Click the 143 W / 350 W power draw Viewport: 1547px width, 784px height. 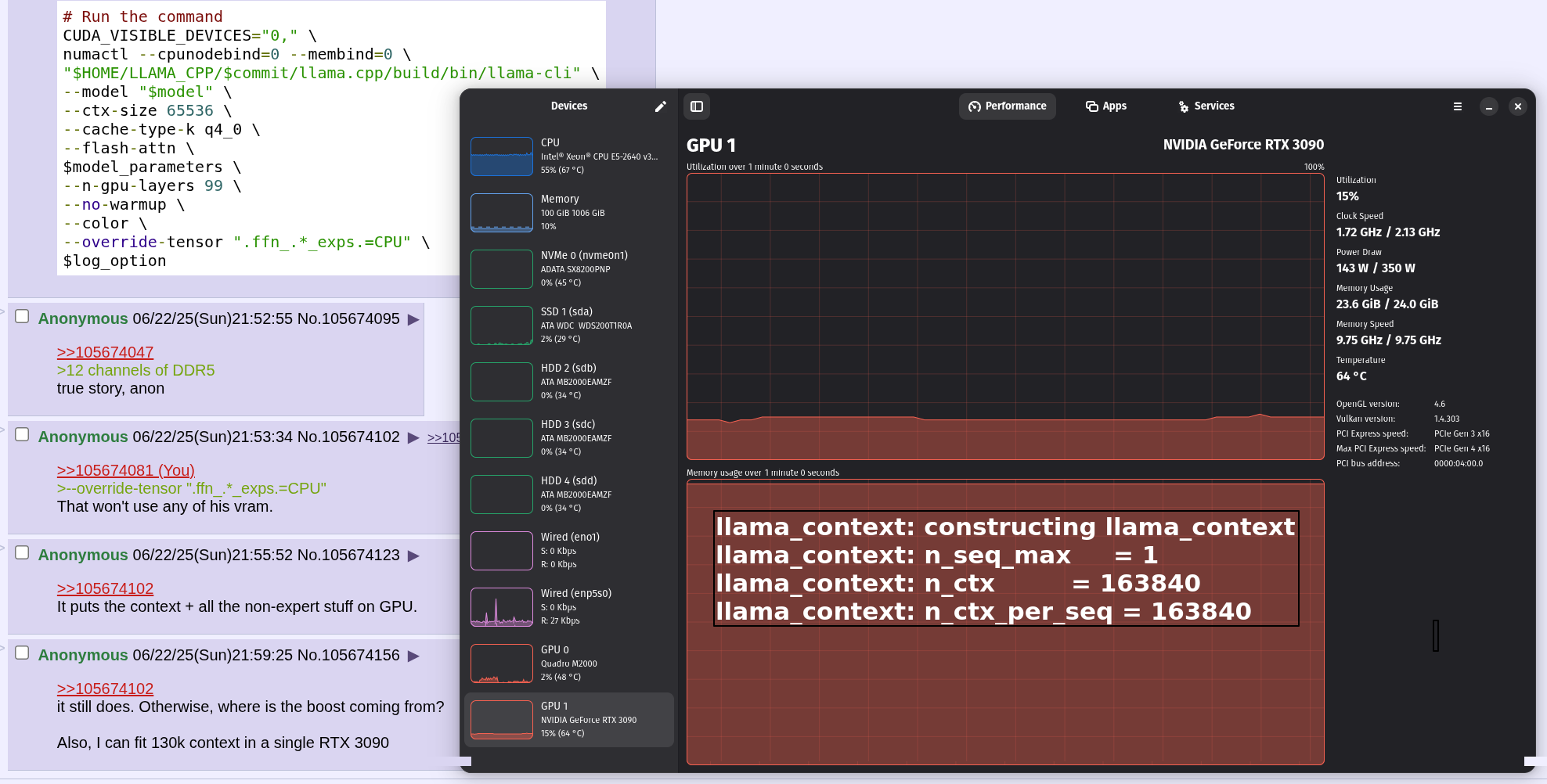[x=1376, y=268]
